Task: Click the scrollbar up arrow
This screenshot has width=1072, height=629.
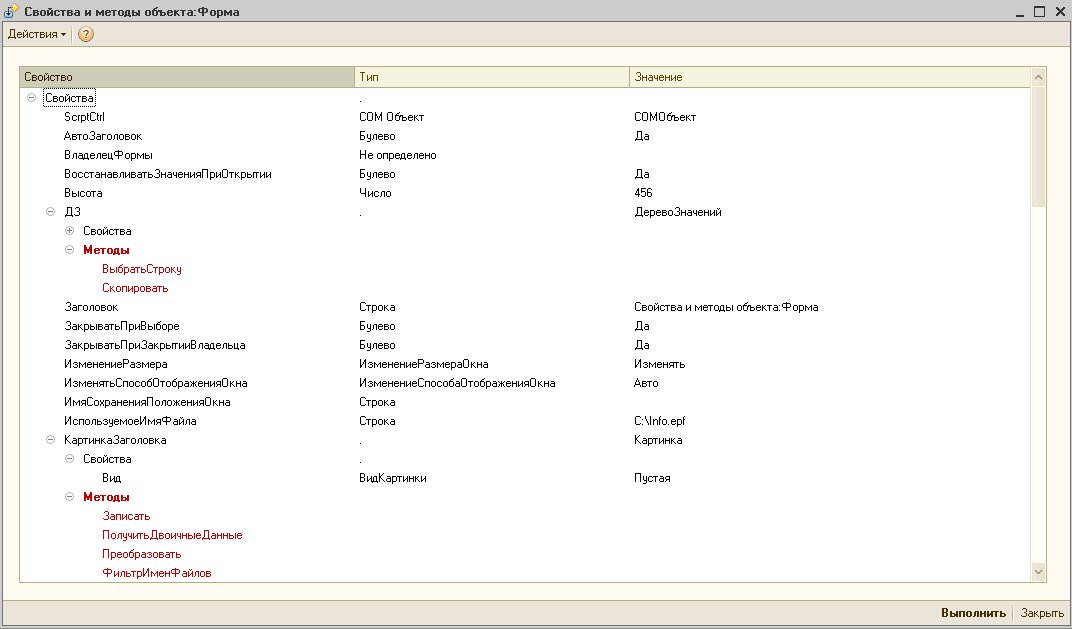Action: [x=1038, y=77]
